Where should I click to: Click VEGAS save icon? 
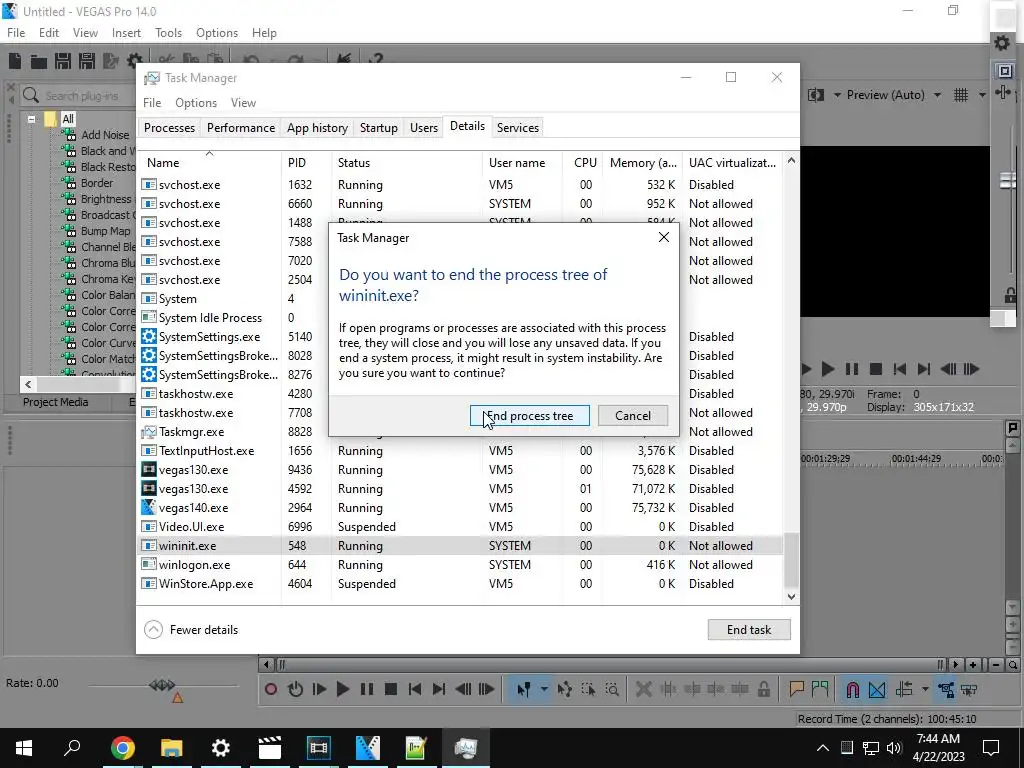(x=63, y=61)
